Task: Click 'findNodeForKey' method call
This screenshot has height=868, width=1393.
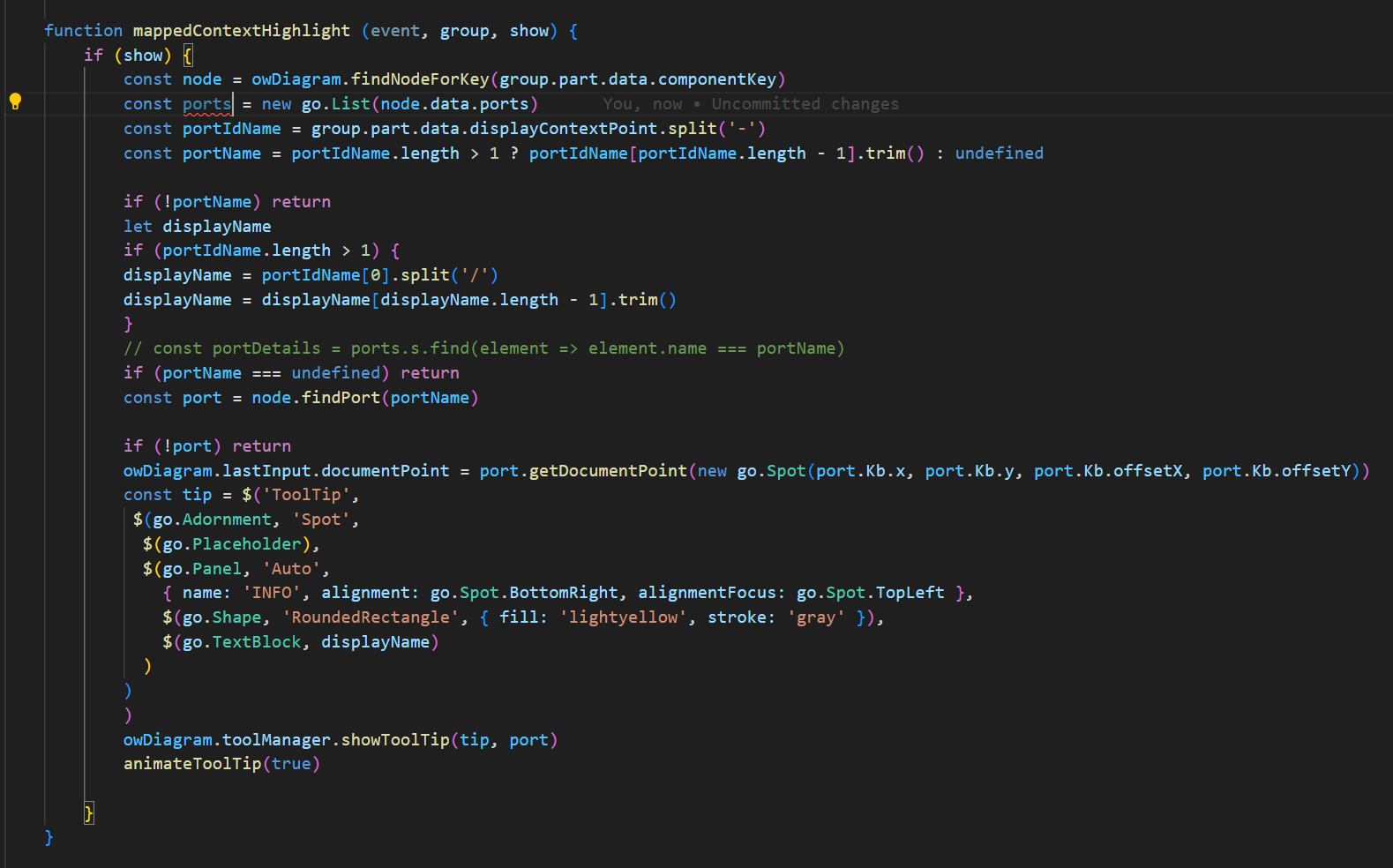Action: point(420,79)
